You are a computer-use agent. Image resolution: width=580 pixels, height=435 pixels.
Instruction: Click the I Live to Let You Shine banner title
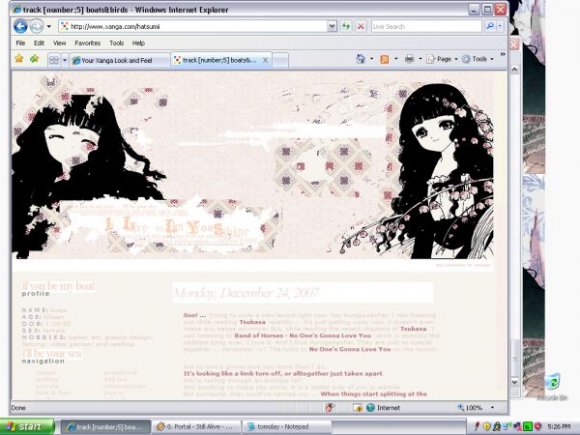click(177, 227)
